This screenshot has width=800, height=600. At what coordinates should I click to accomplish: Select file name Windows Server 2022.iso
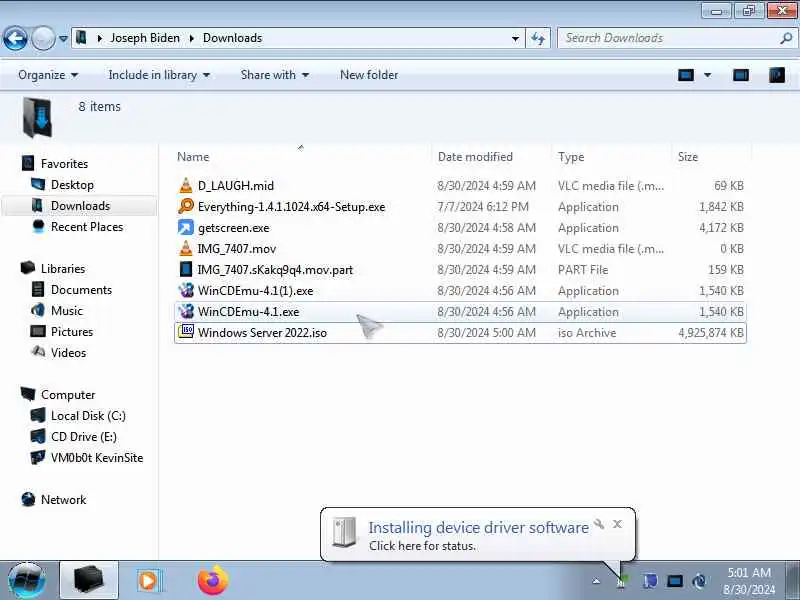[262, 333]
